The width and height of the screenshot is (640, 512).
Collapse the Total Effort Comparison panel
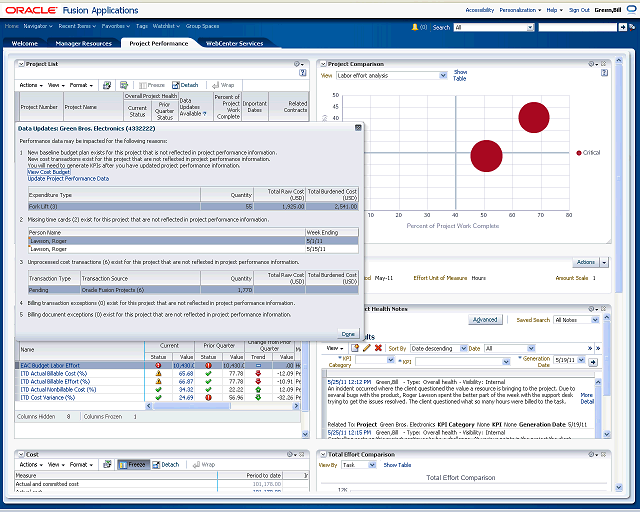point(323,455)
